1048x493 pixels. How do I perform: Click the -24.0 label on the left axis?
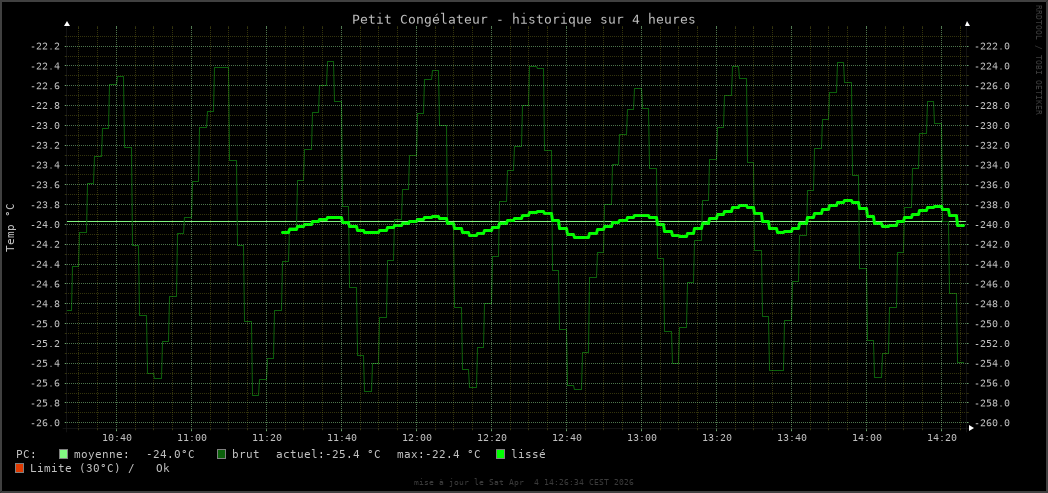pos(46,225)
